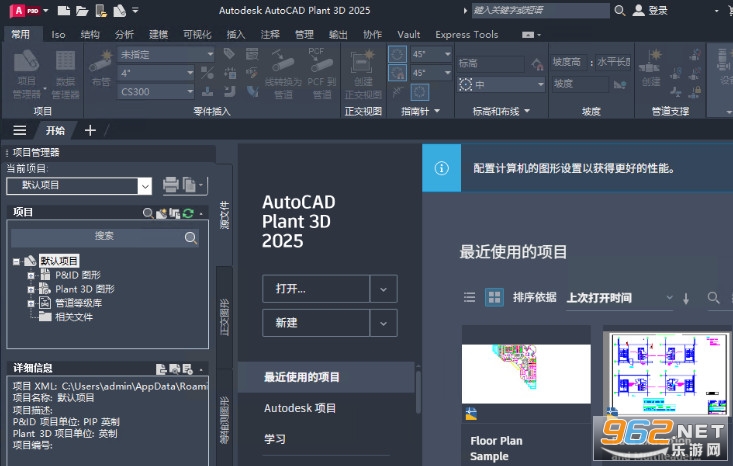
Task: Open the 源文件 vertical side tab
Action: [225, 215]
